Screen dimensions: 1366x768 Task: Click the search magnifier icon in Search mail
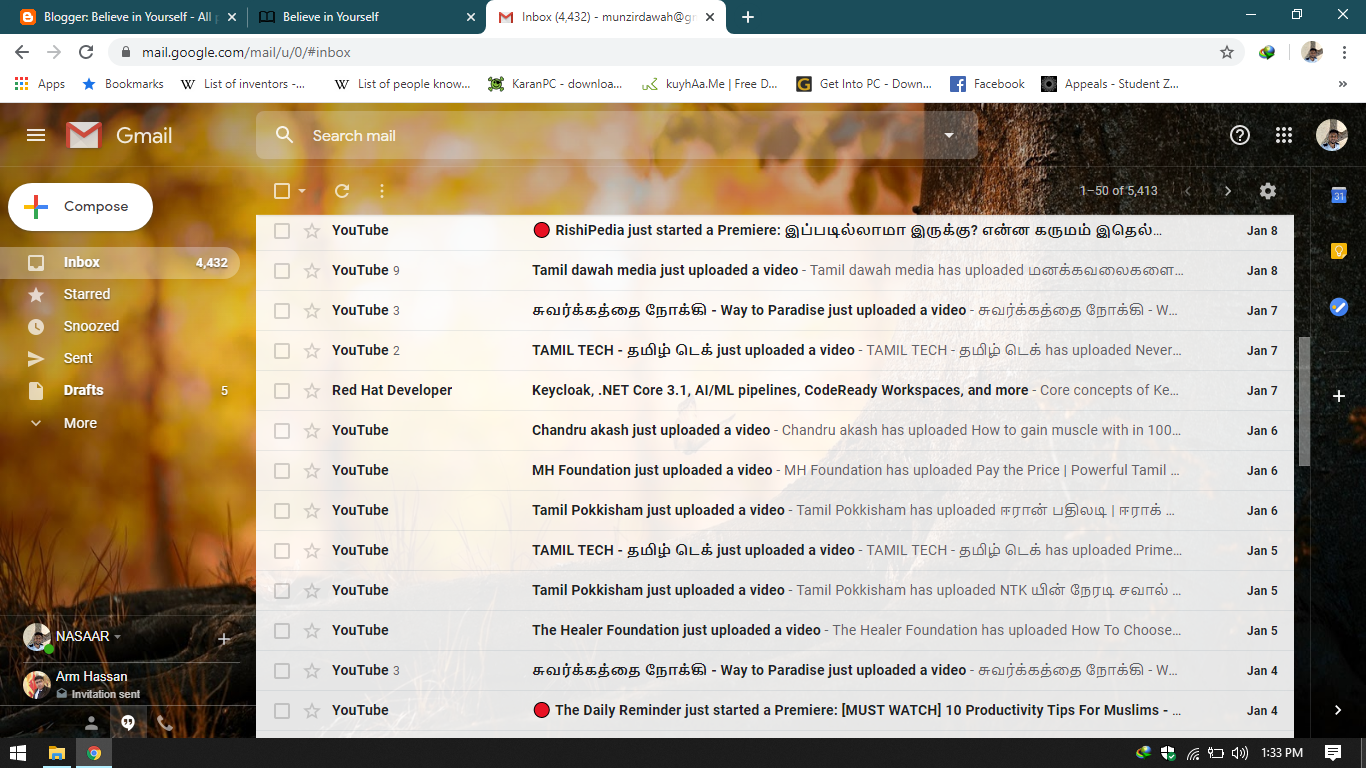[x=285, y=135]
